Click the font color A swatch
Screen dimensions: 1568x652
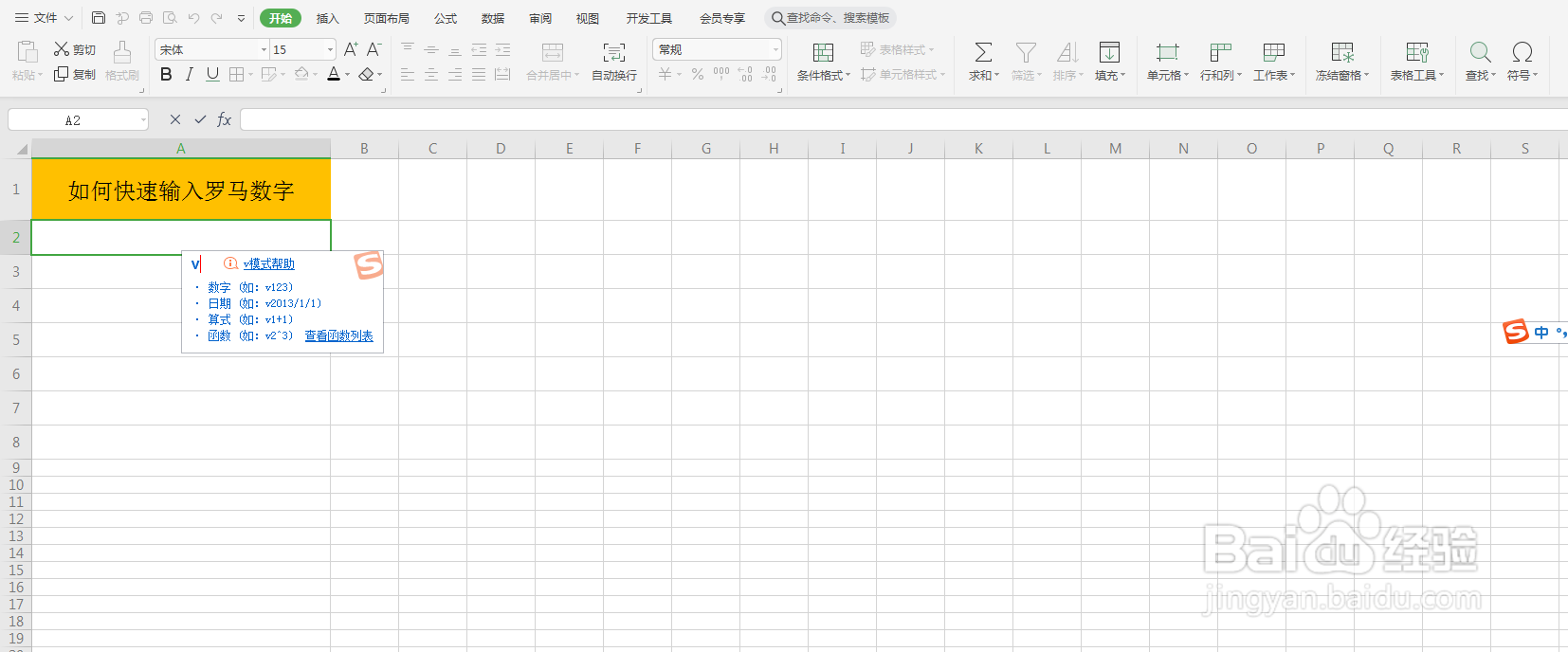pos(333,74)
